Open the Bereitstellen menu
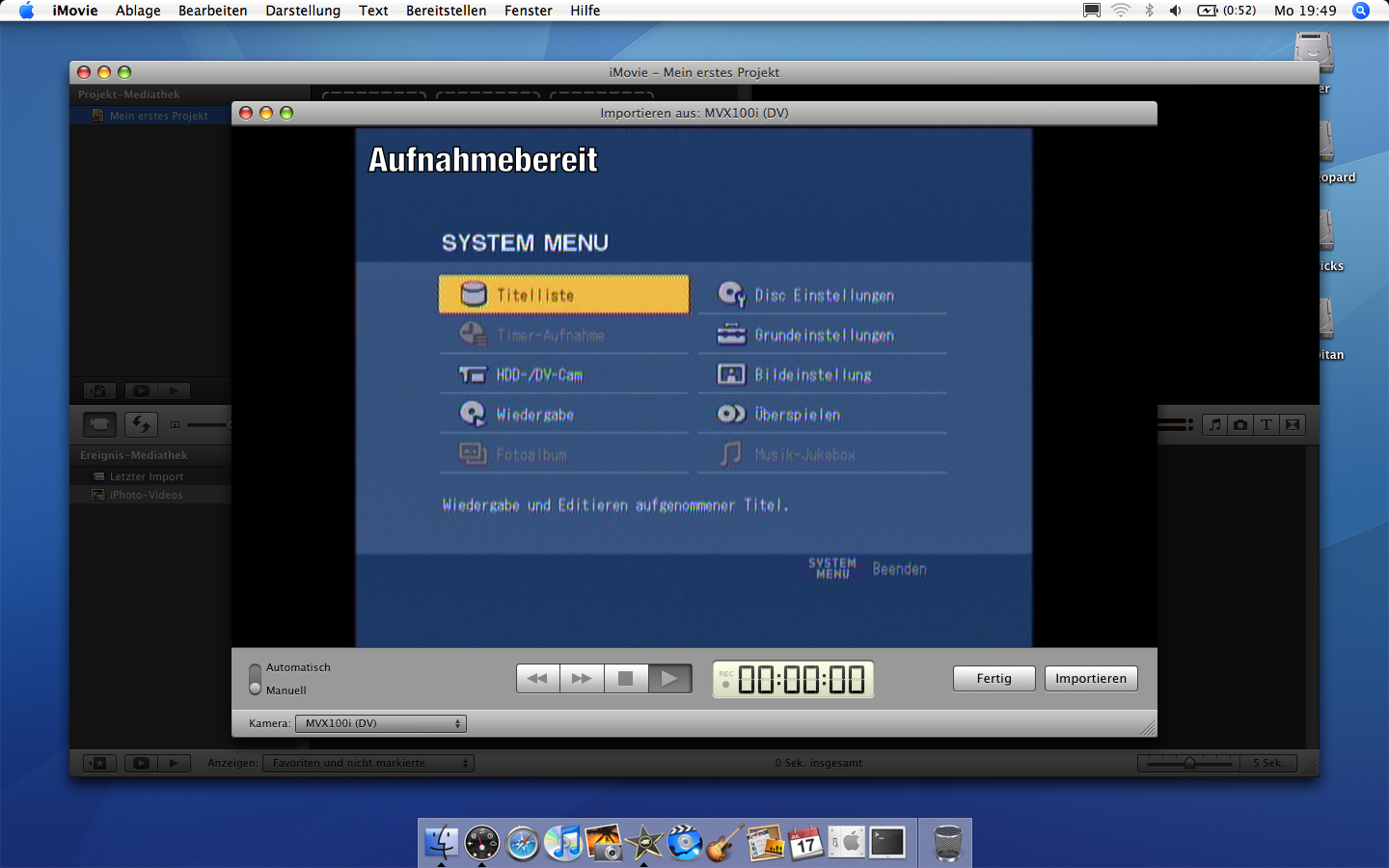This screenshot has height=868, width=1389. [x=446, y=11]
